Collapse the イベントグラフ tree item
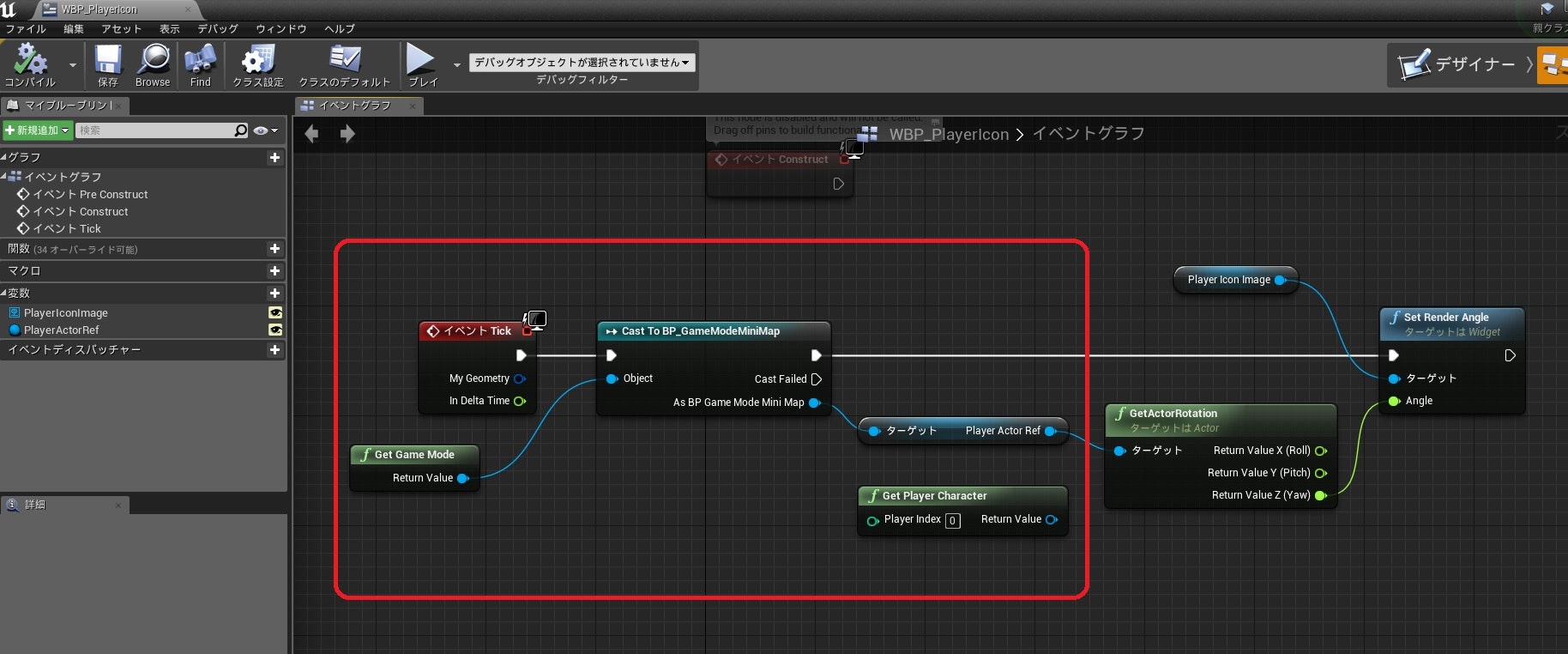1568x654 pixels. [x=4, y=177]
